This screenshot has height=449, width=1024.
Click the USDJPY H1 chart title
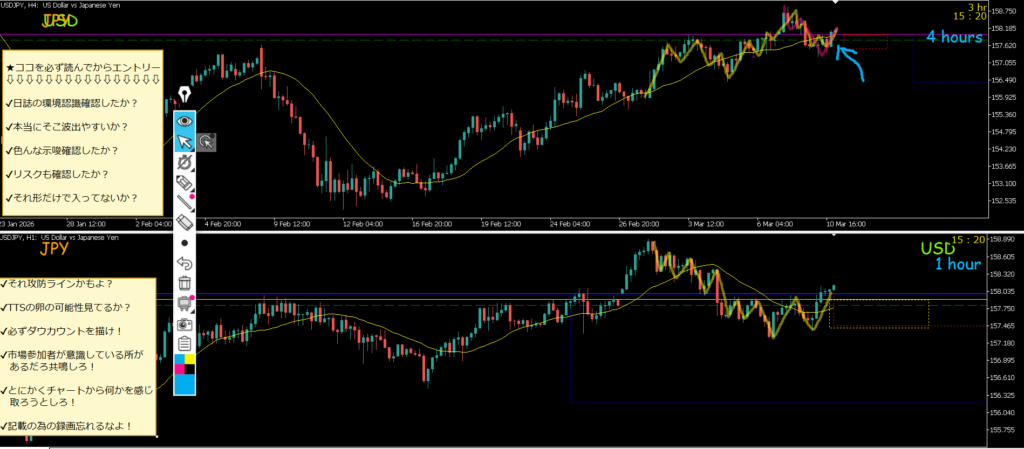[x=60, y=237]
